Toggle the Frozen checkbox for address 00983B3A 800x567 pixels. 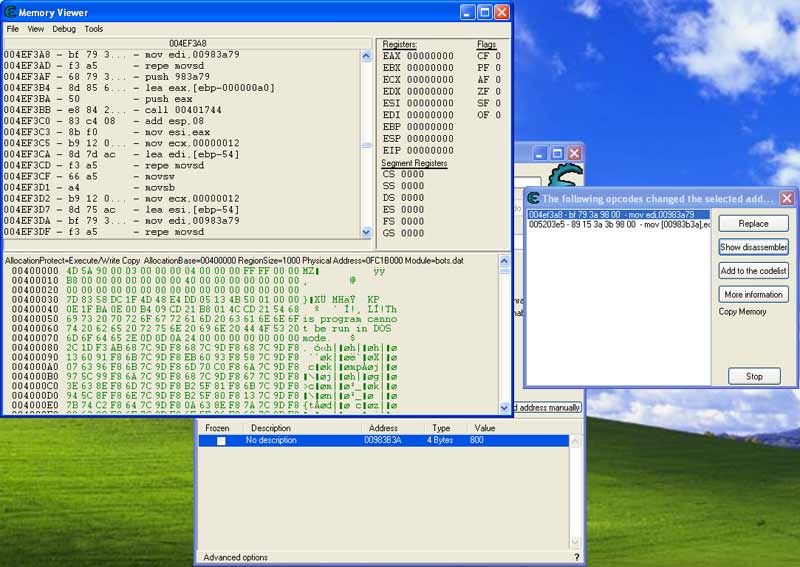pyautogui.click(x=221, y=441)
